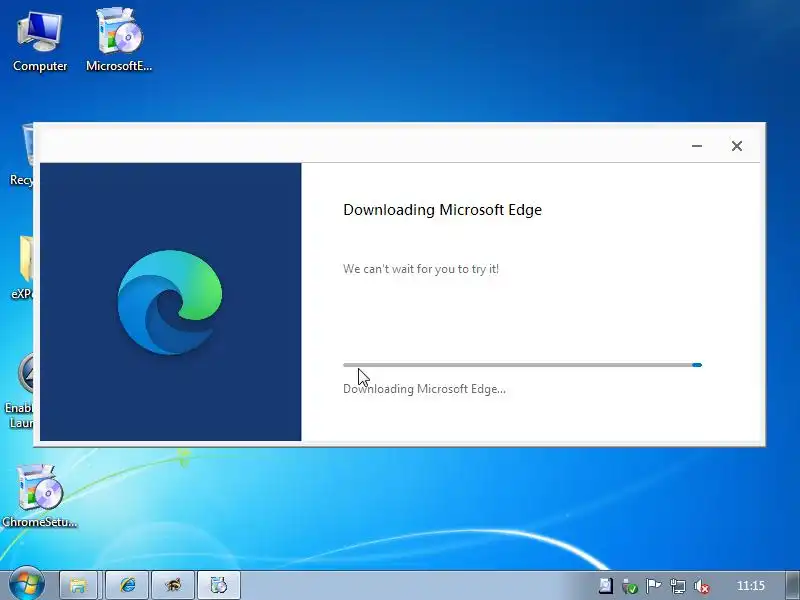Open the 11:15 taskbar clock
800x600 pixels.
click(751, 586)
